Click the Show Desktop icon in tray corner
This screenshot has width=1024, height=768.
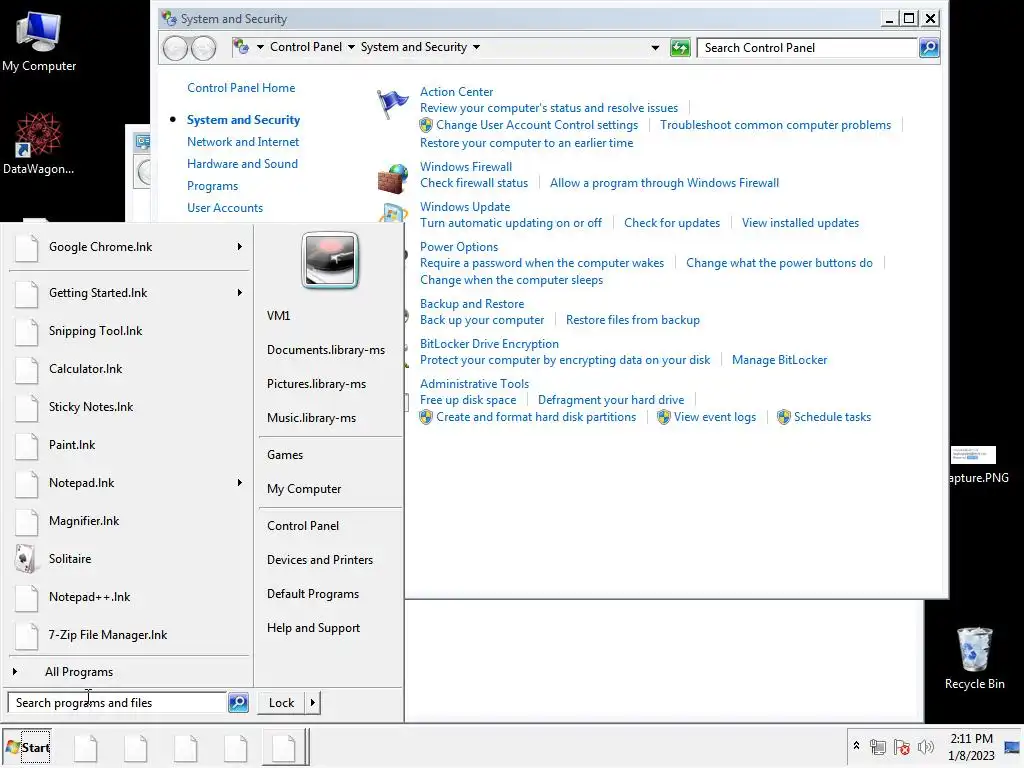coord(1012,747)
